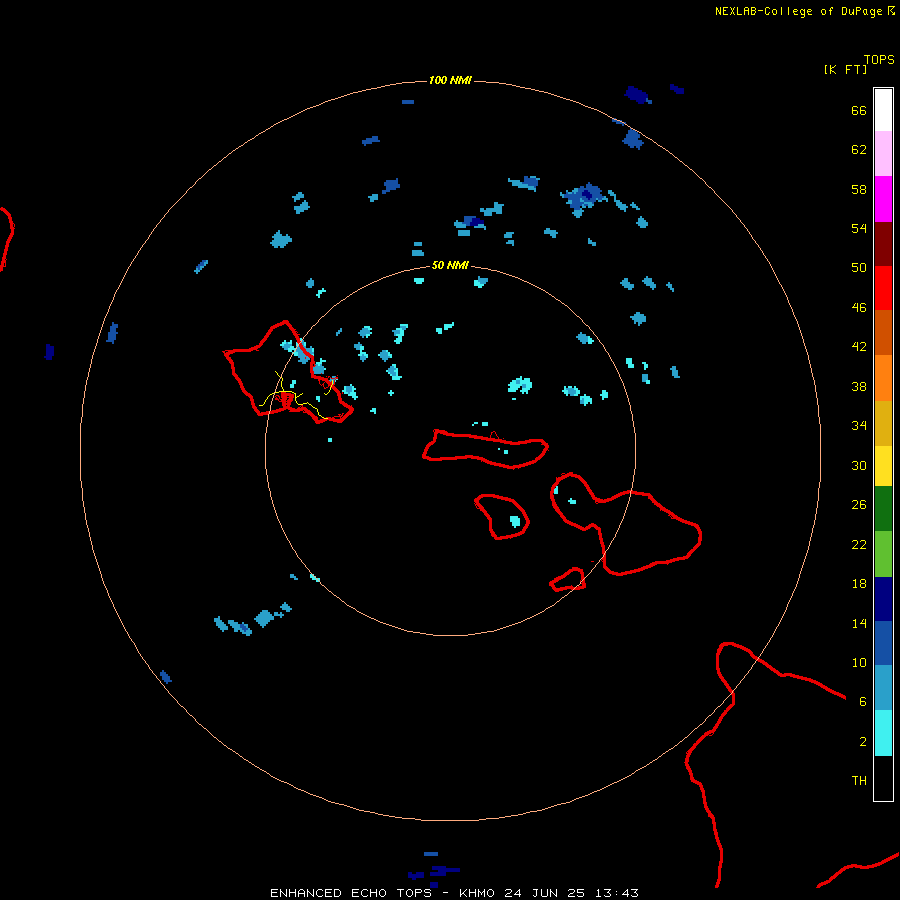Click the '26' scale value
This screenshot has height=900, width=900.
click(859, 505)
